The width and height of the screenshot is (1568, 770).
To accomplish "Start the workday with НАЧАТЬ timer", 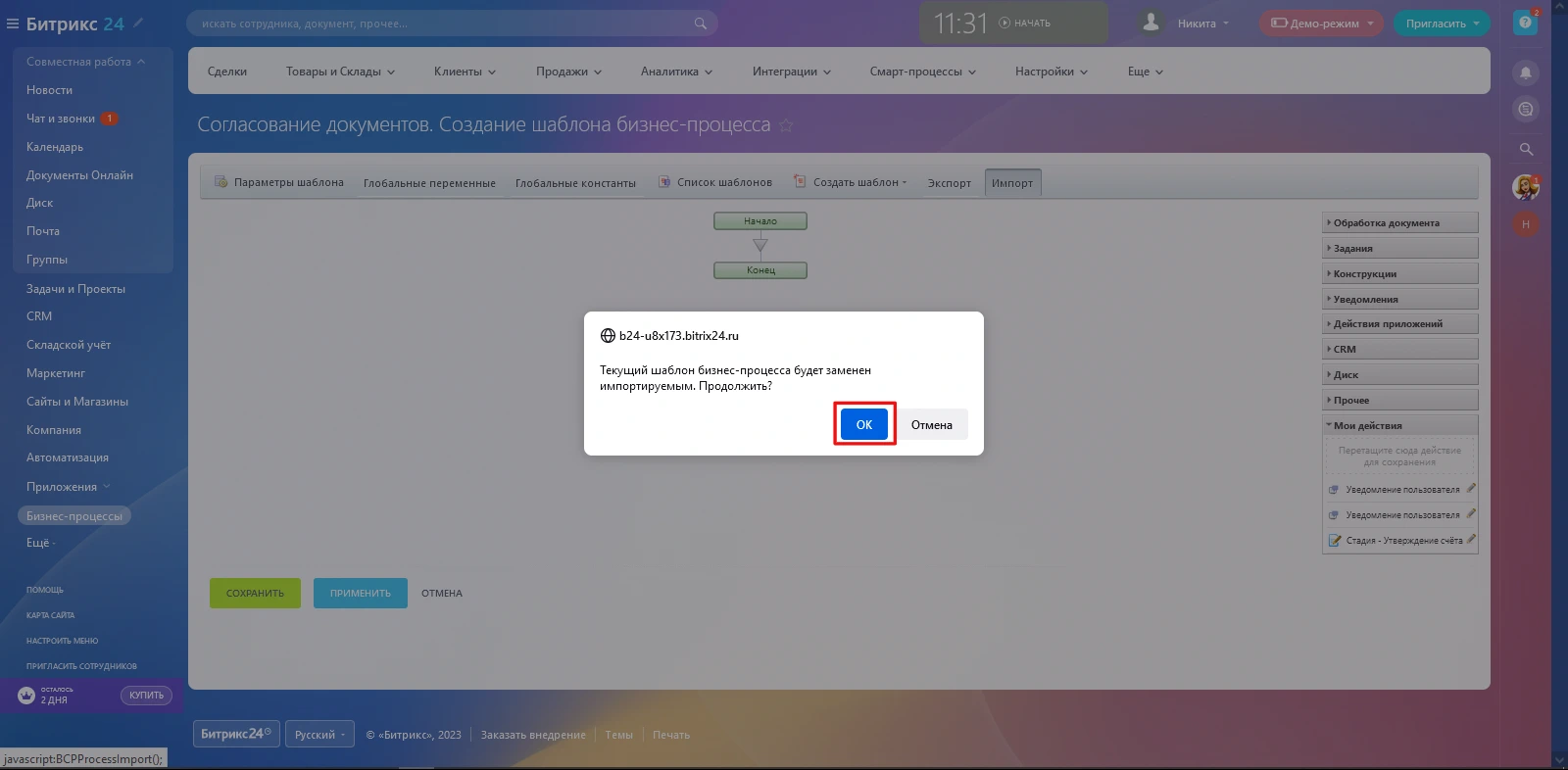I will click(x=1024, y=23).
